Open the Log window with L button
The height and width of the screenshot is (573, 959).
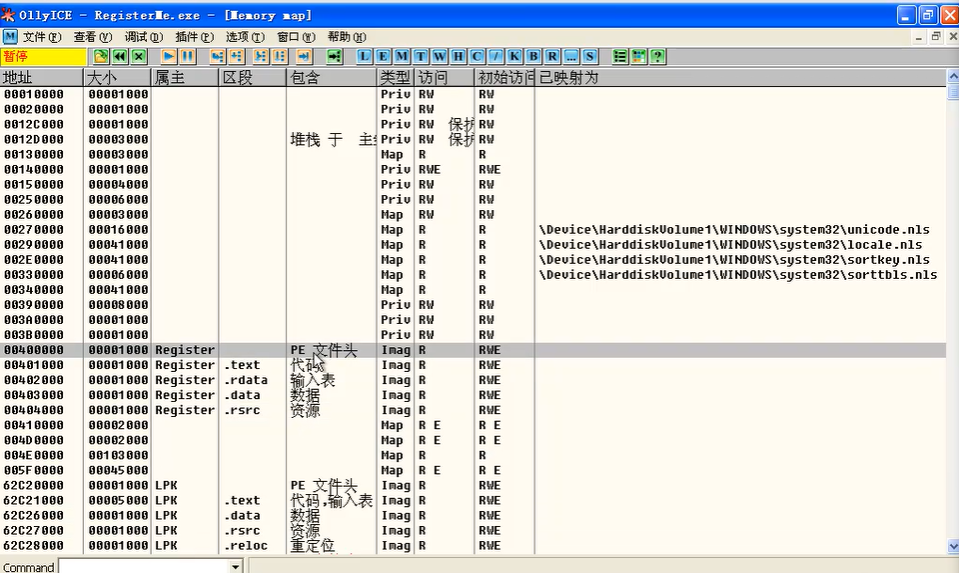coord(364,57)
